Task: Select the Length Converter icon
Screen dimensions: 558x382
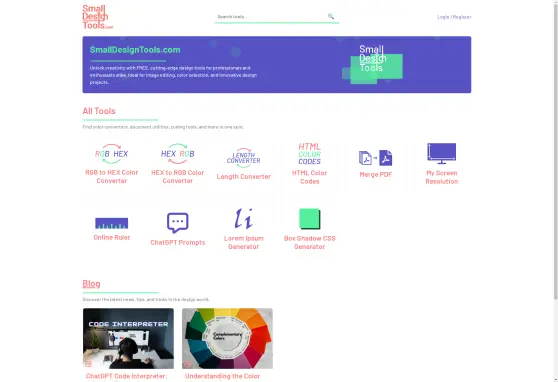Action: point(243,158)
